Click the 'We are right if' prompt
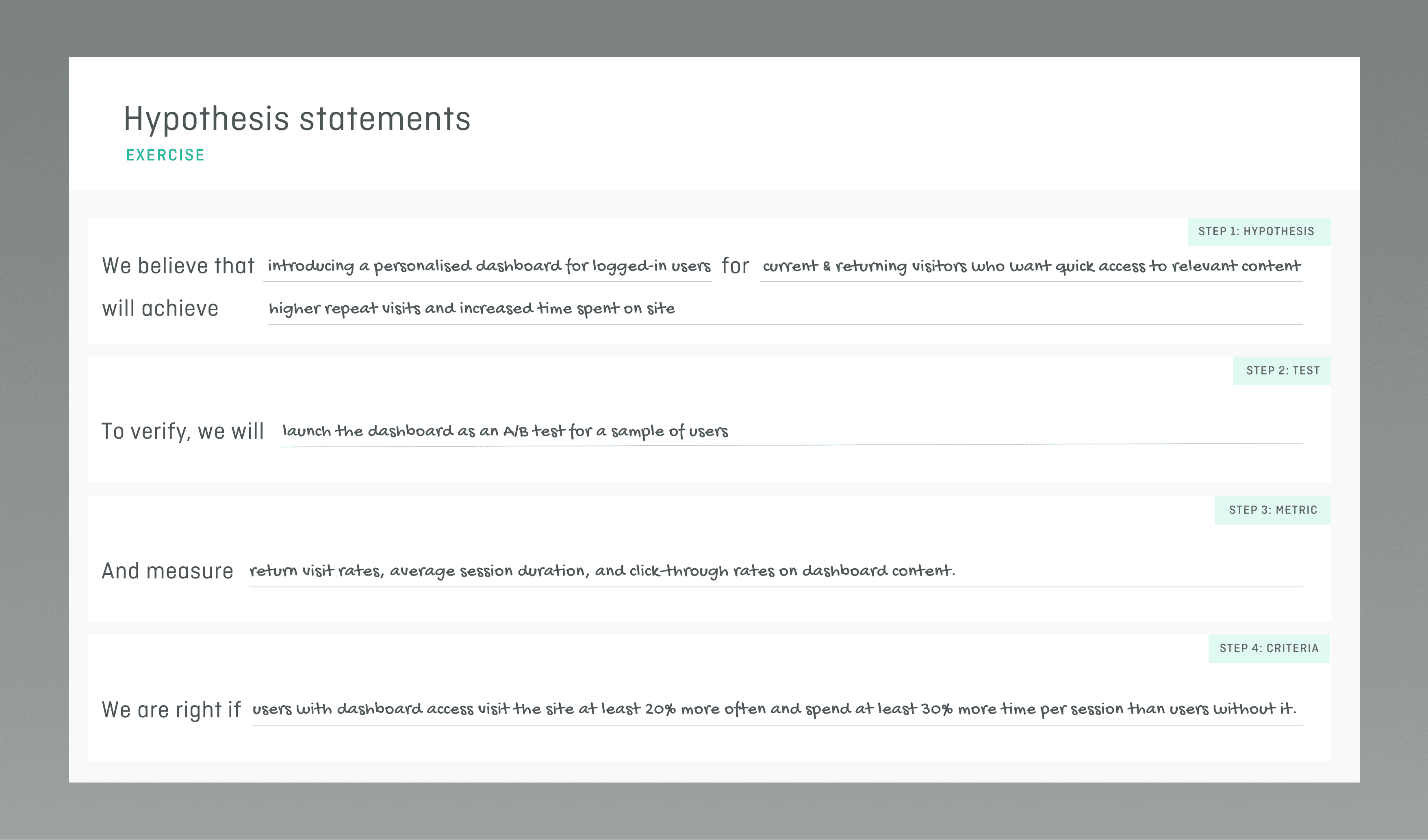This screenshot has width=1428, height=840. point(171,710)
